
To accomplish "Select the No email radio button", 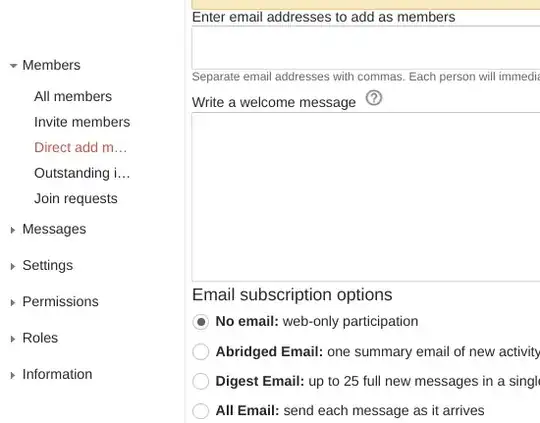I will tap(201, 322).
